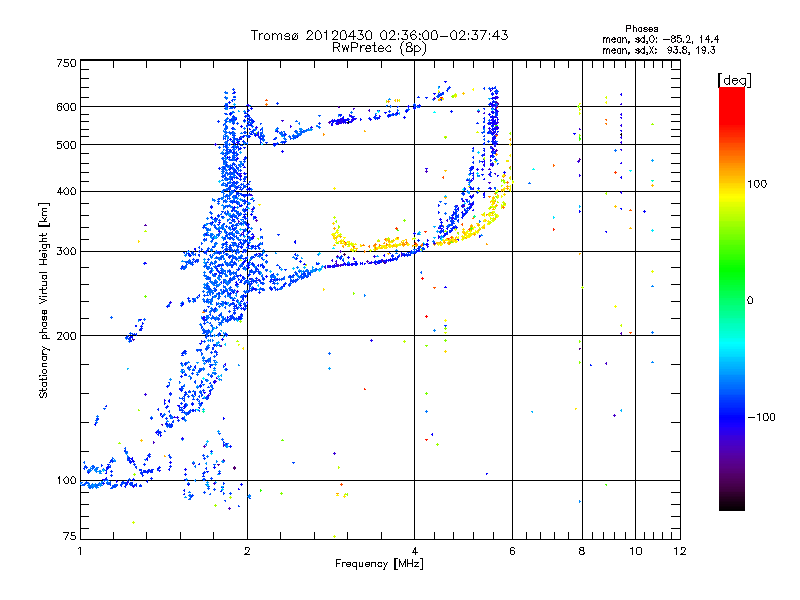This screenshot has height=600, width=800.
Task: Click the y-axis label '600'
Action: [66, 107]
